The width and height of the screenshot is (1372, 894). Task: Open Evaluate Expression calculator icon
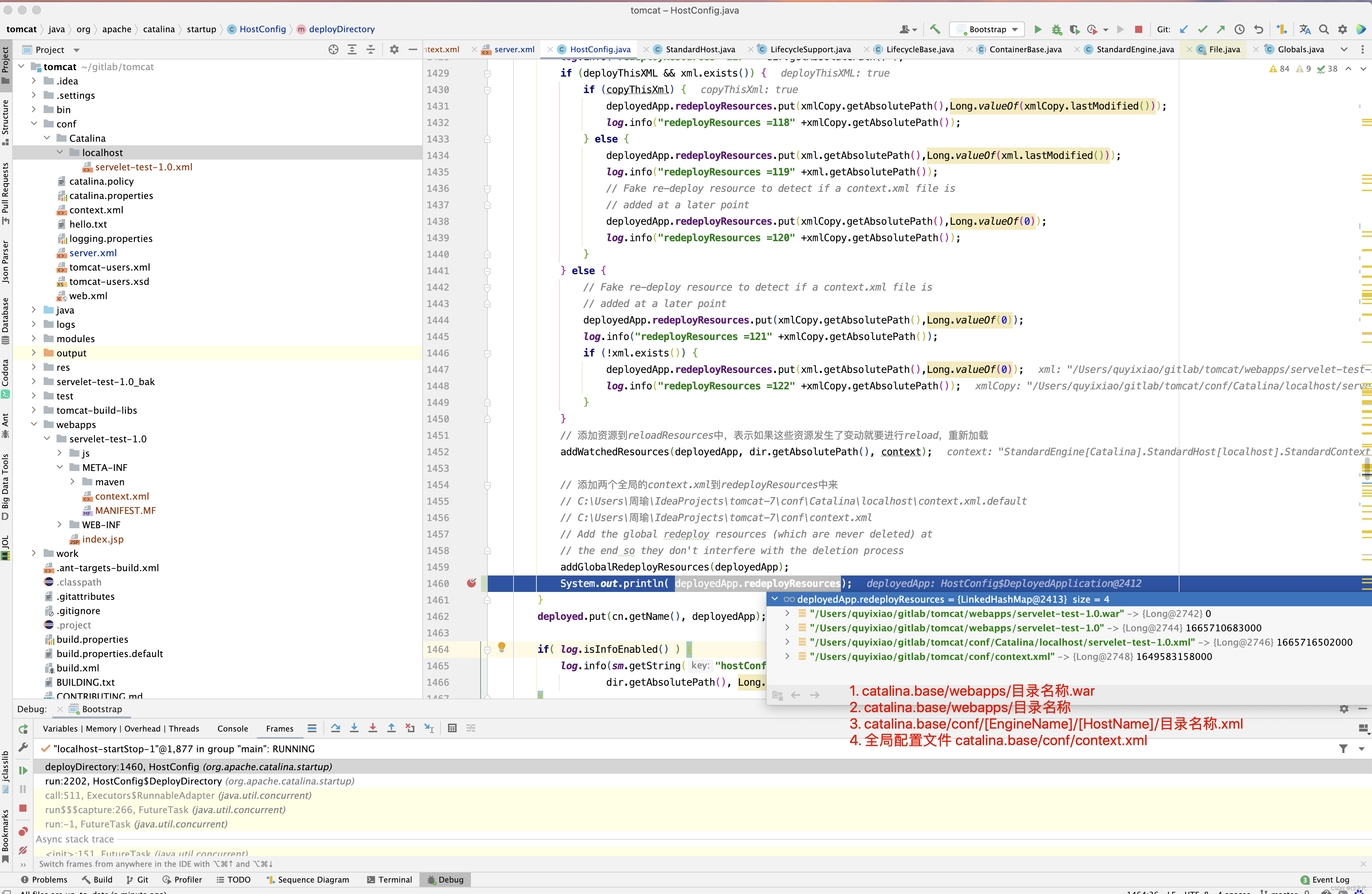[x=452, y=728]
